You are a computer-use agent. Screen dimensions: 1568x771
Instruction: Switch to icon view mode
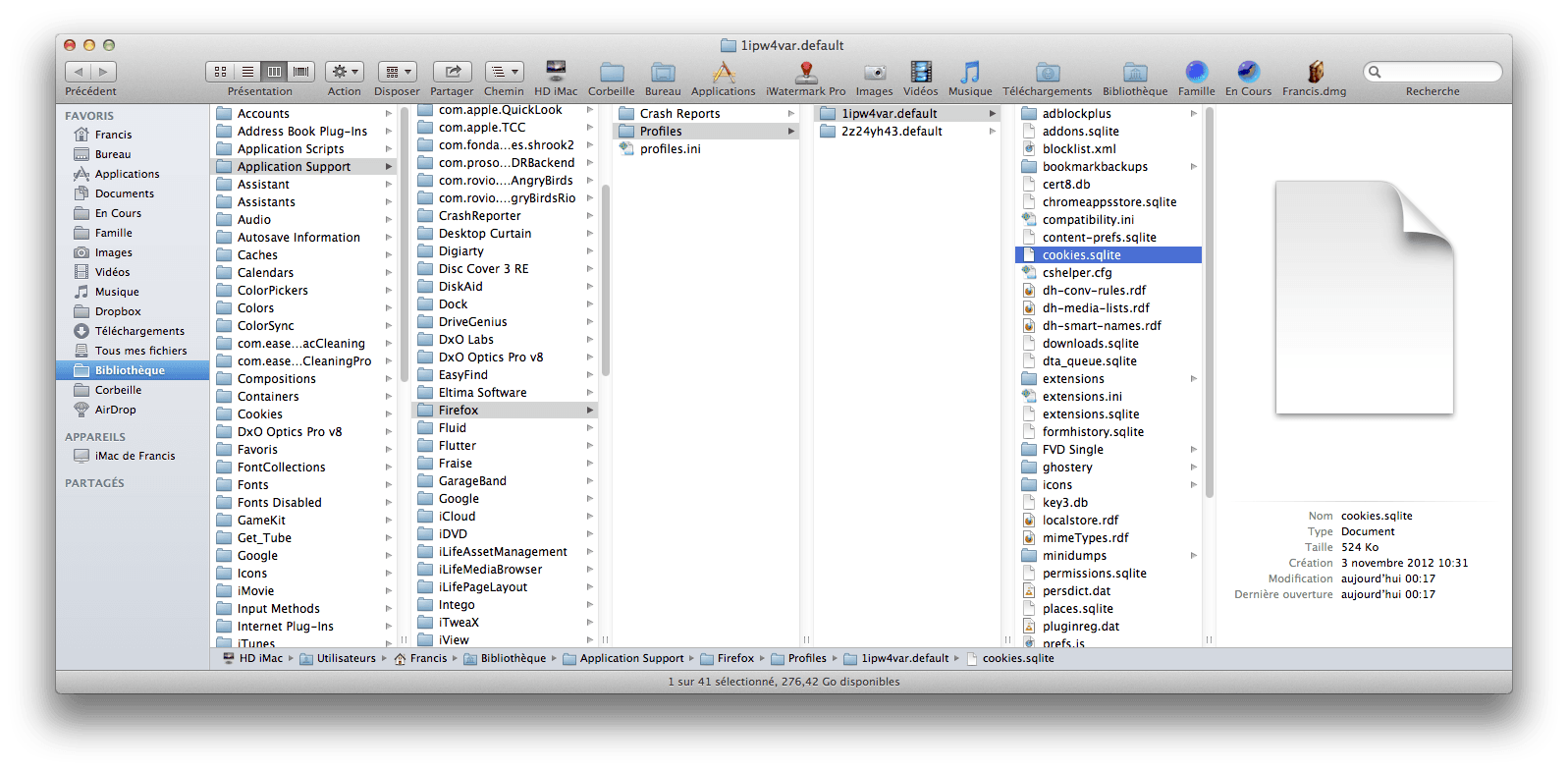(220, 72)
